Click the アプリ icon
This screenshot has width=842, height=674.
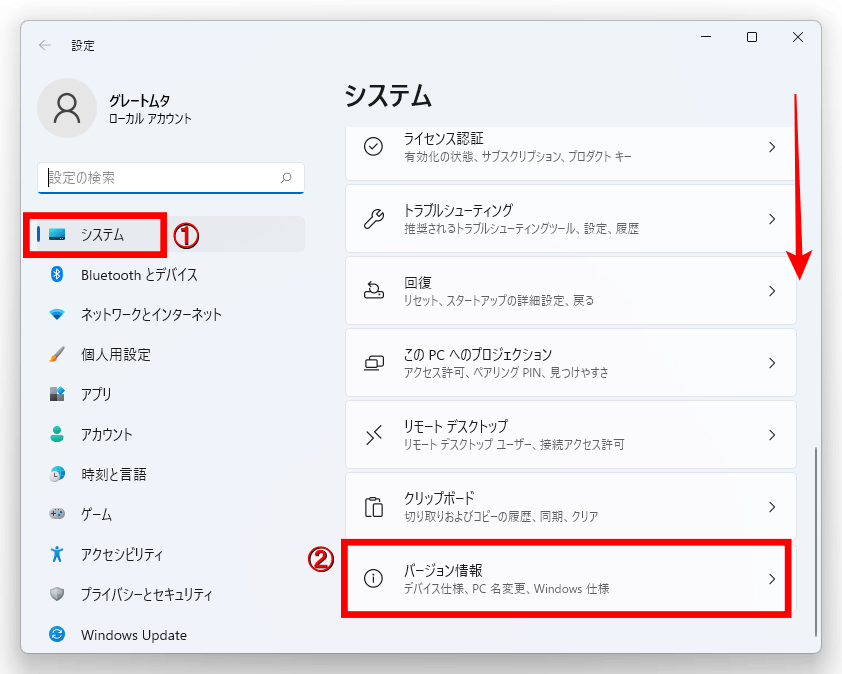[x=57, y=394]
